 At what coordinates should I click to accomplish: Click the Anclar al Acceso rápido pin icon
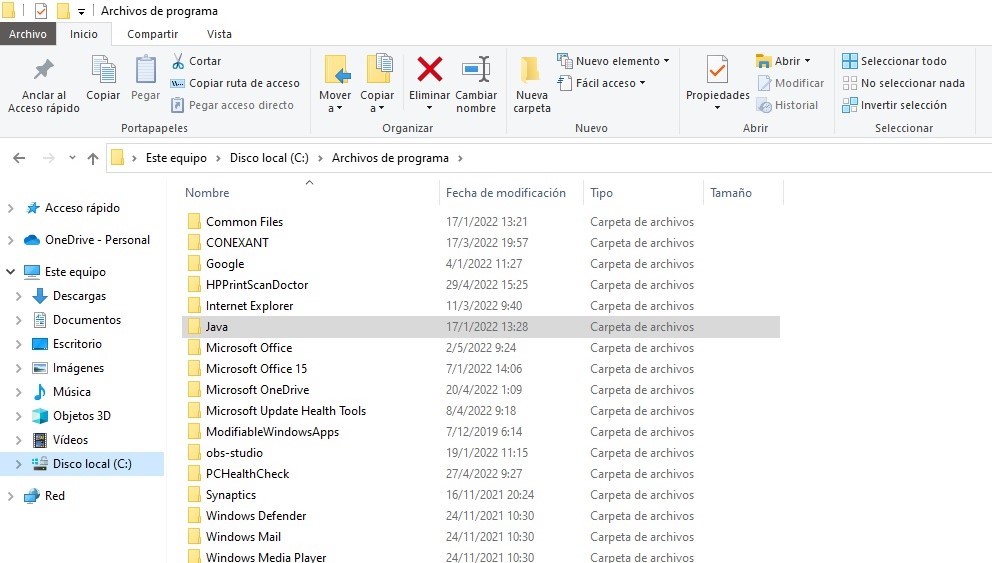click(x=44, y=69)
